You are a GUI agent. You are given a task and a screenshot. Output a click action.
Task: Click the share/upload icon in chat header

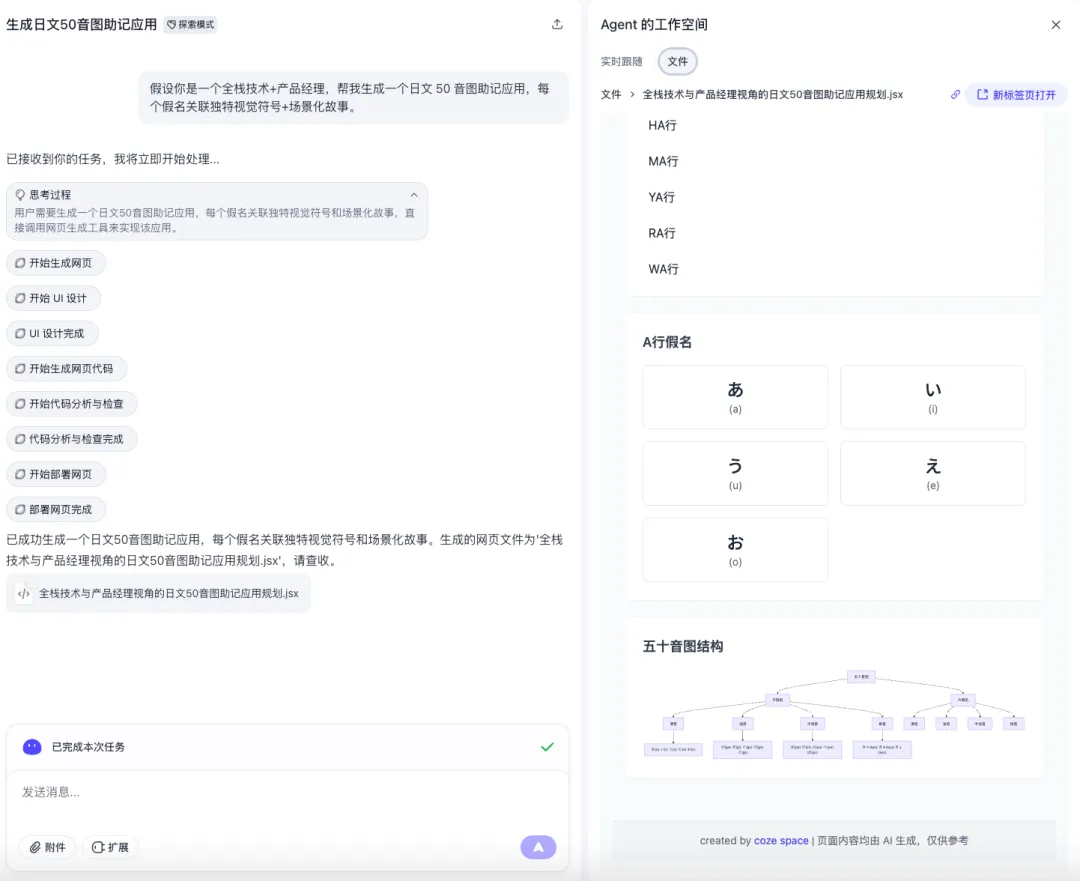click(x=557, y=25)
